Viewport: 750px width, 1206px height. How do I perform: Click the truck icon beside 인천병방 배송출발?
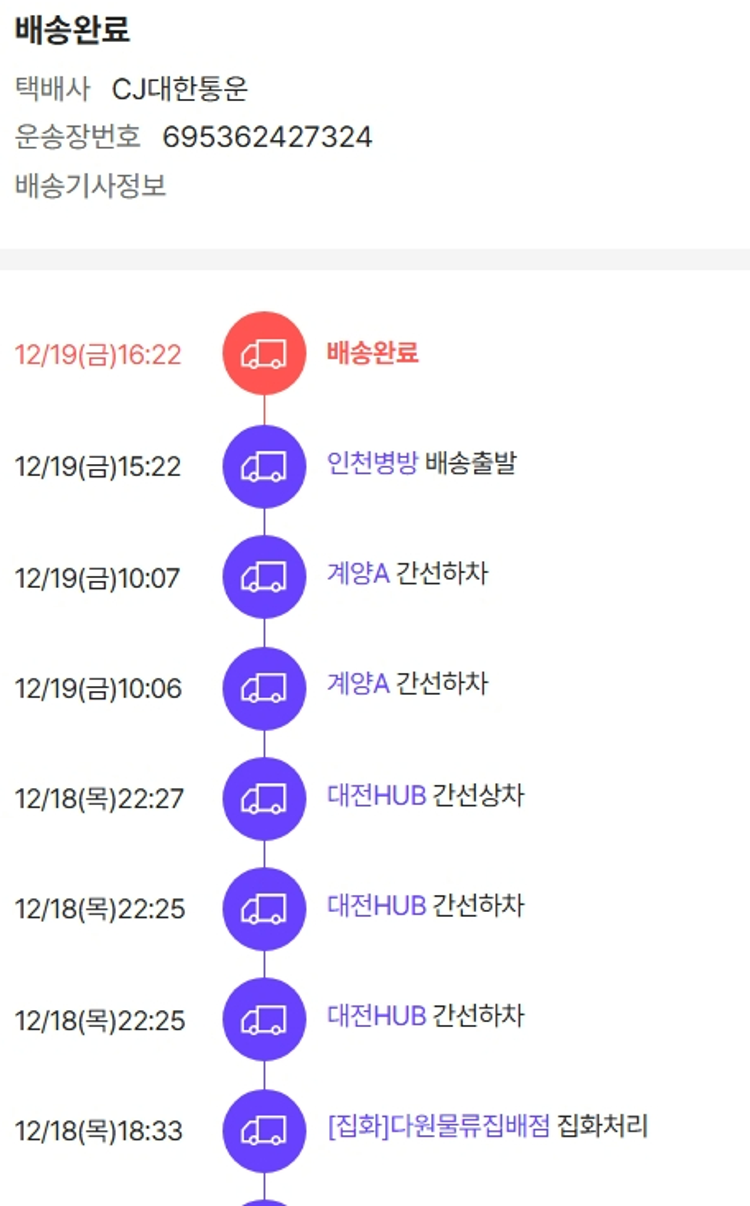coord(264,466)
